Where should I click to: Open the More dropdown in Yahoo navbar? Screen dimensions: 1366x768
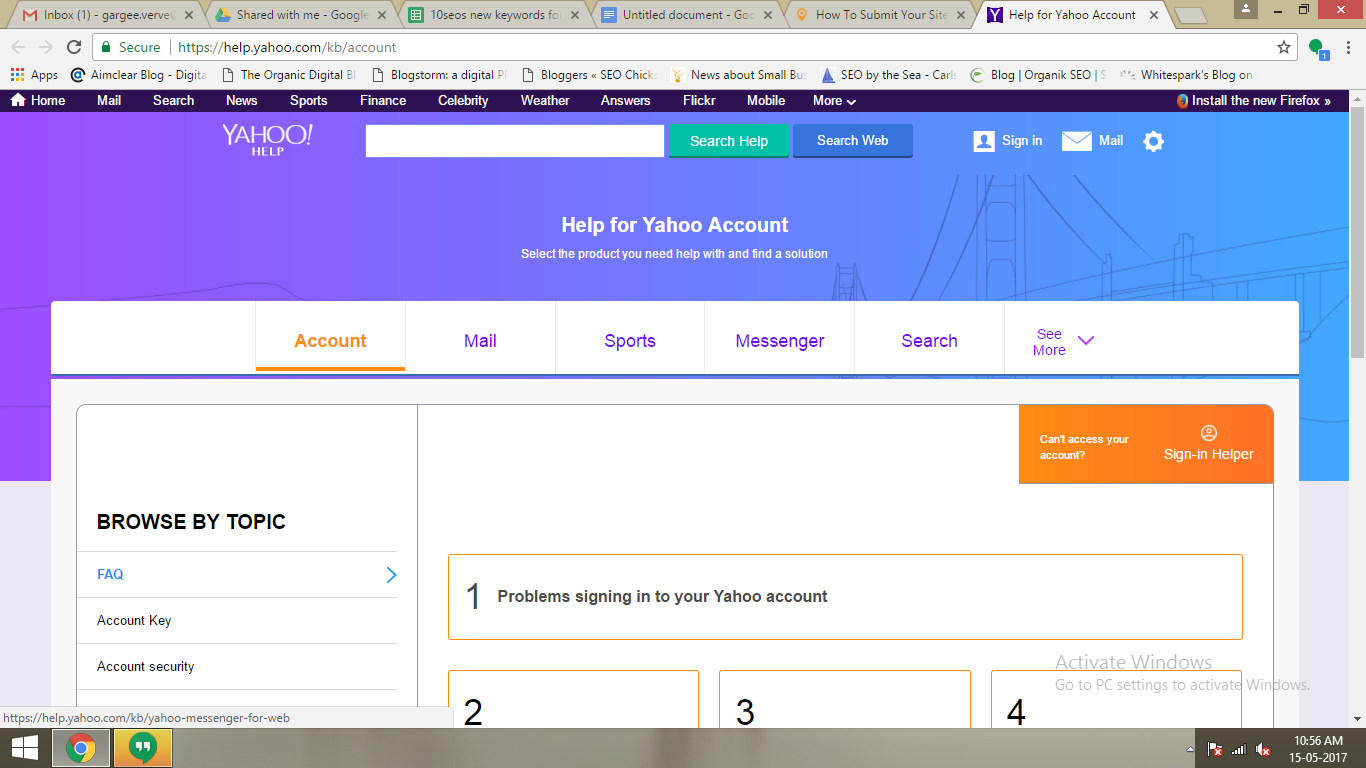[834, 100]
